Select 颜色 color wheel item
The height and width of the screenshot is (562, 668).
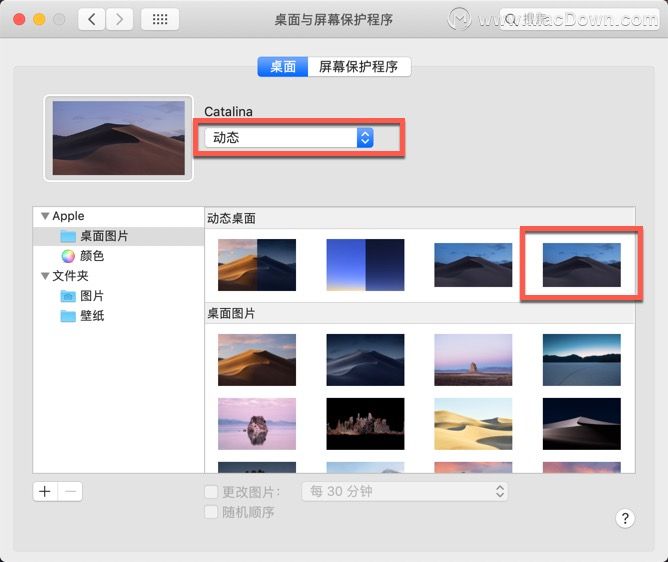pos(83,256)
